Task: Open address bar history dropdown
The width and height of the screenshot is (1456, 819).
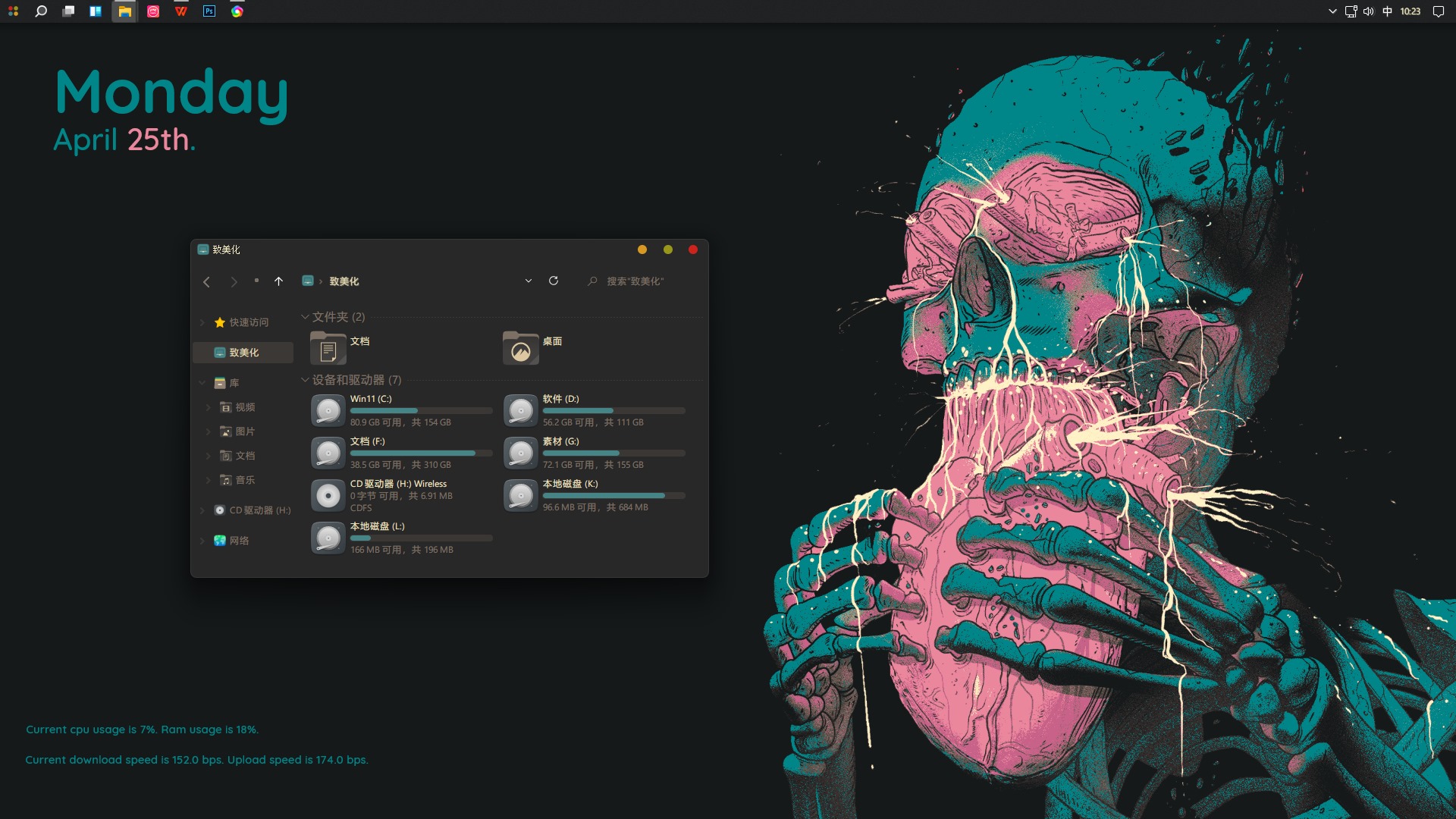Action: (529, 281)
